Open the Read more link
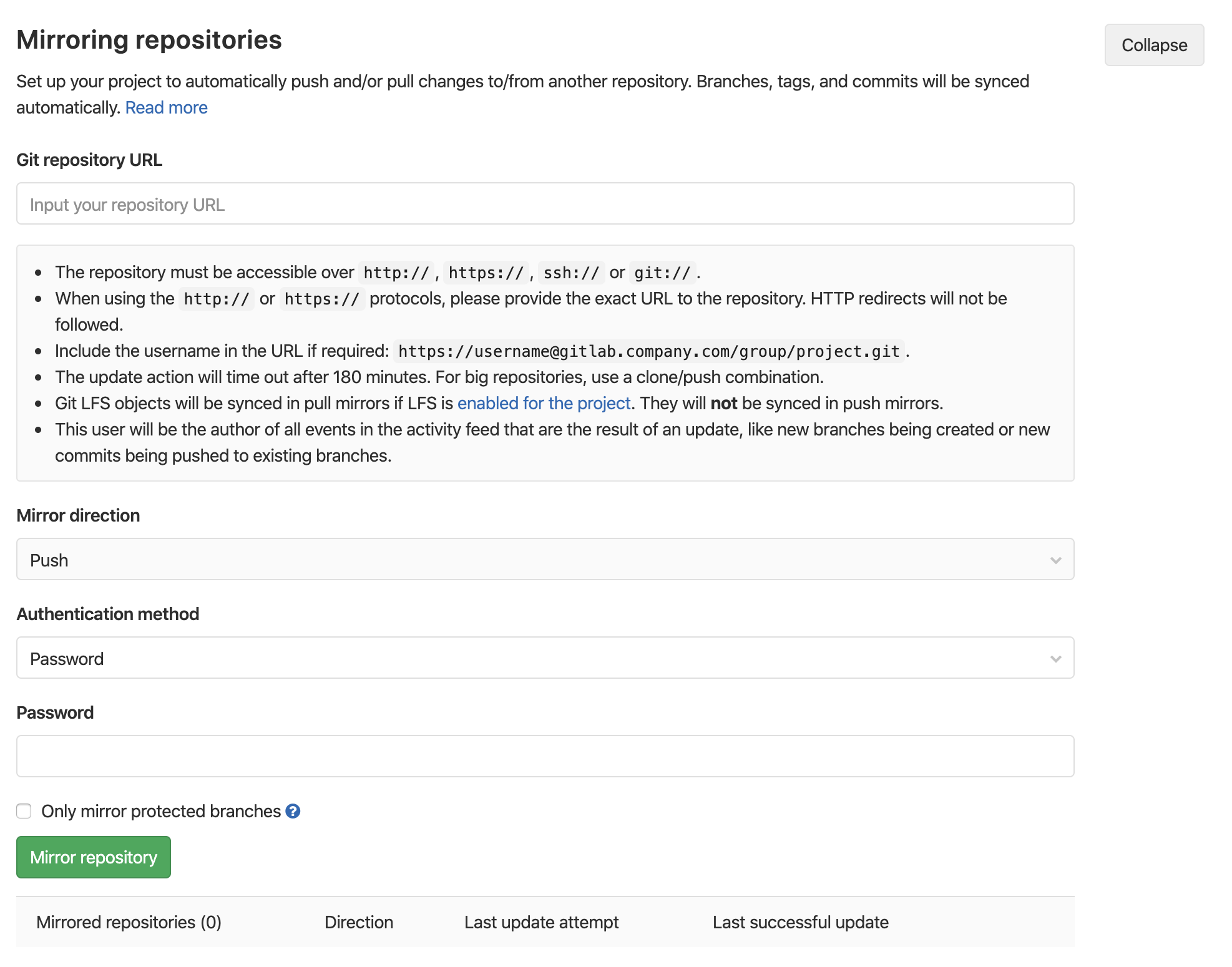Screen dimensions: 1232x967 pos(166,108)
